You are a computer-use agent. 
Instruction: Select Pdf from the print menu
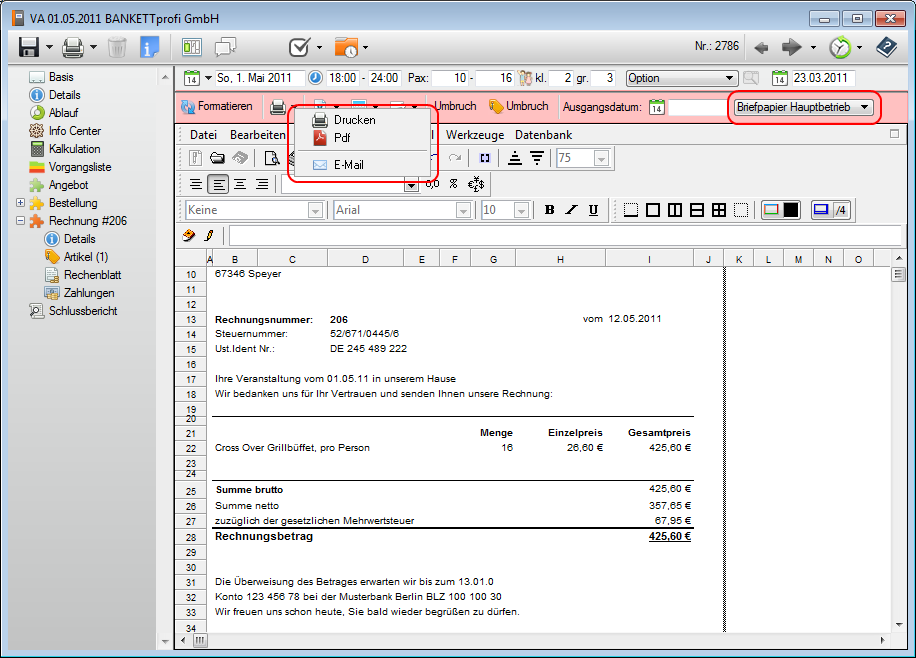[342, 137]
